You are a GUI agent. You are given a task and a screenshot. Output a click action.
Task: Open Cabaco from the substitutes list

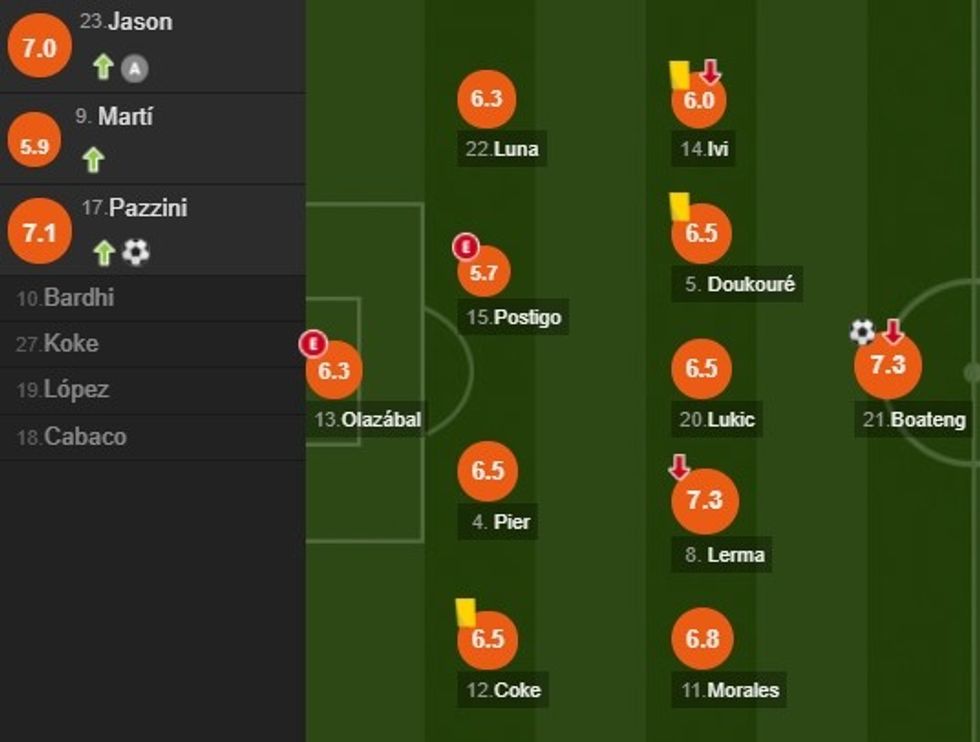(85, 436)
